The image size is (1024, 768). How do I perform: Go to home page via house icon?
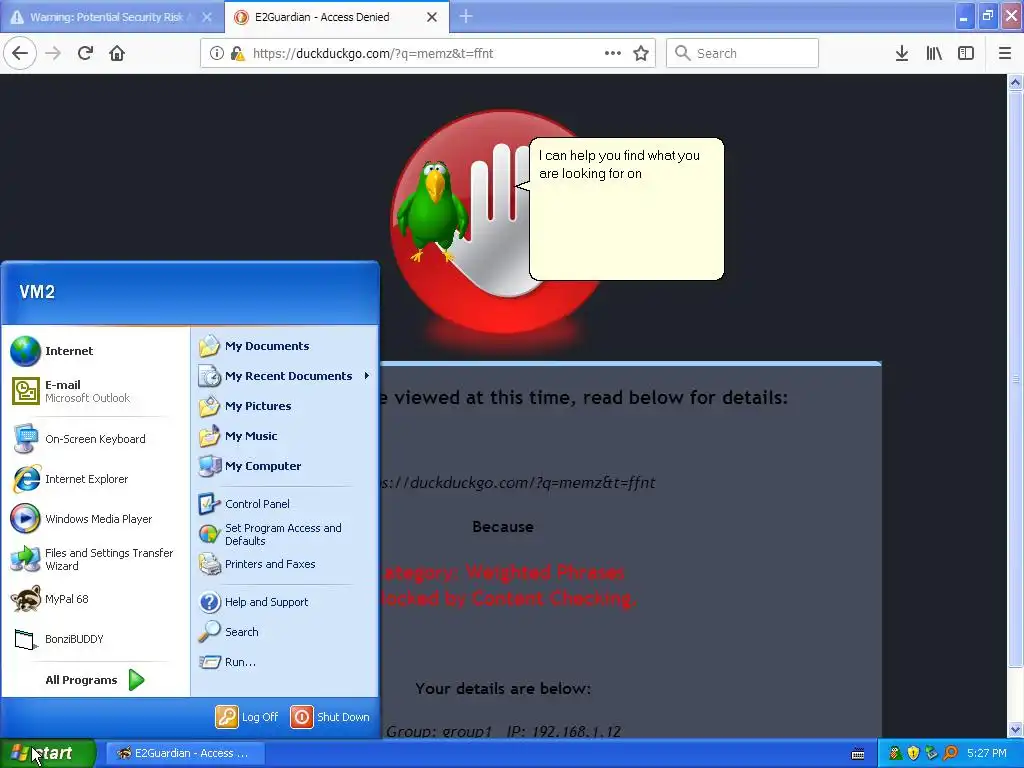point(117,53)
